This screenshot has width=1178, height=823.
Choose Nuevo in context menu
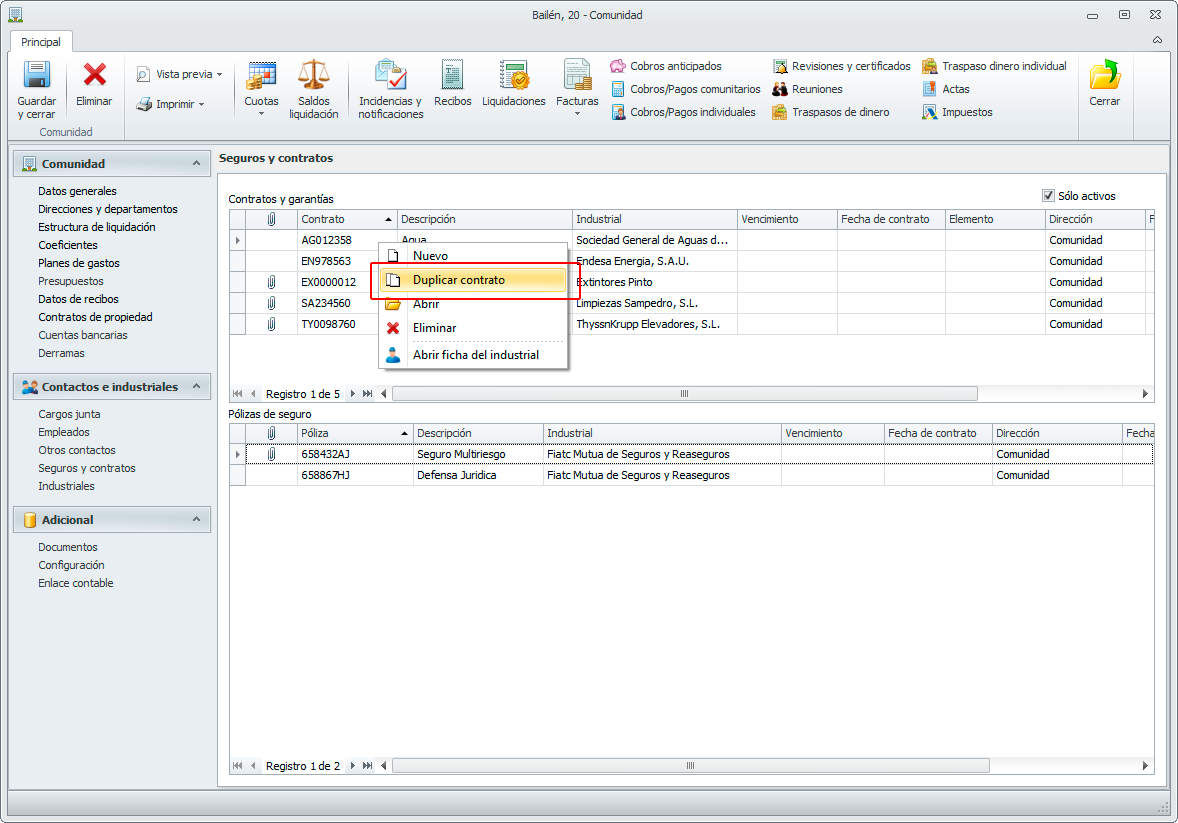click(473, 256)
